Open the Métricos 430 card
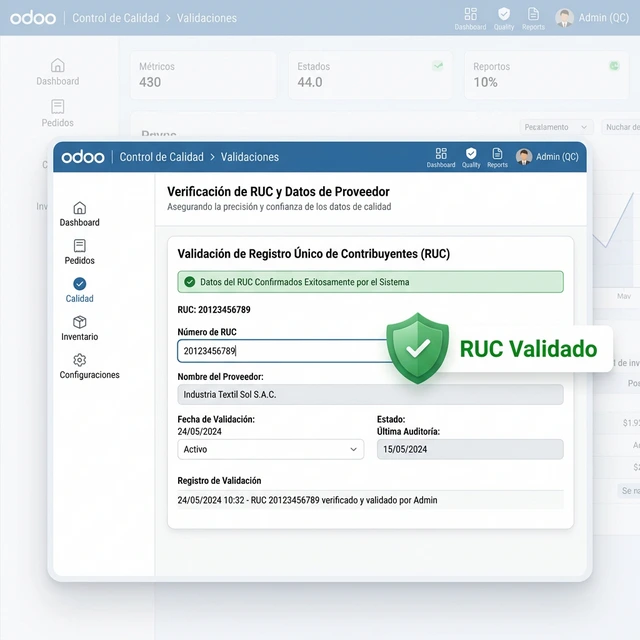This screenshot has width=640, height=640. tap(203, 75)
